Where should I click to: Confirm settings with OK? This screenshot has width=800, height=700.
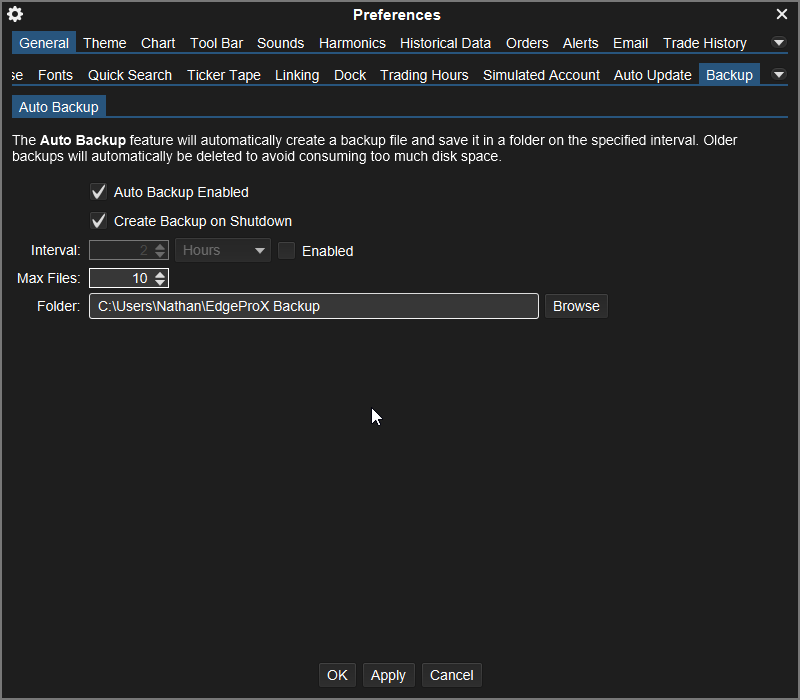[x=337, y=674]
